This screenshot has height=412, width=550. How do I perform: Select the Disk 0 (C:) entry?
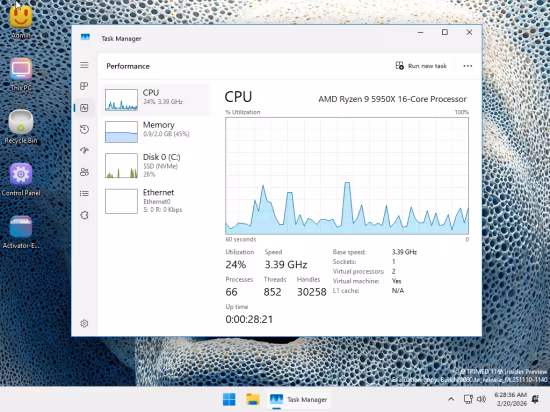coord(155,166)
